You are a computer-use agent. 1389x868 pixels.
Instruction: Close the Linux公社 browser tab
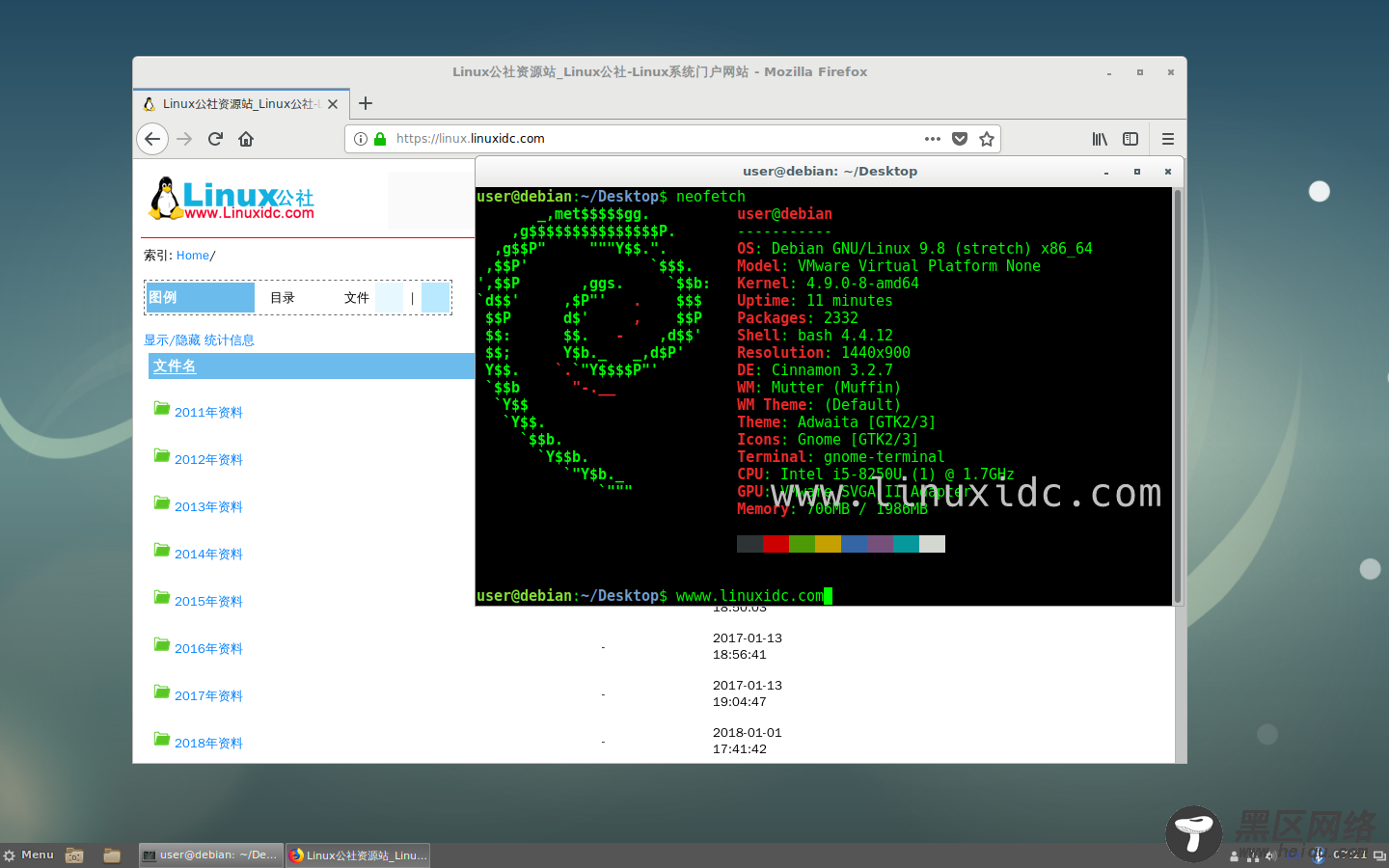point(333,104)
